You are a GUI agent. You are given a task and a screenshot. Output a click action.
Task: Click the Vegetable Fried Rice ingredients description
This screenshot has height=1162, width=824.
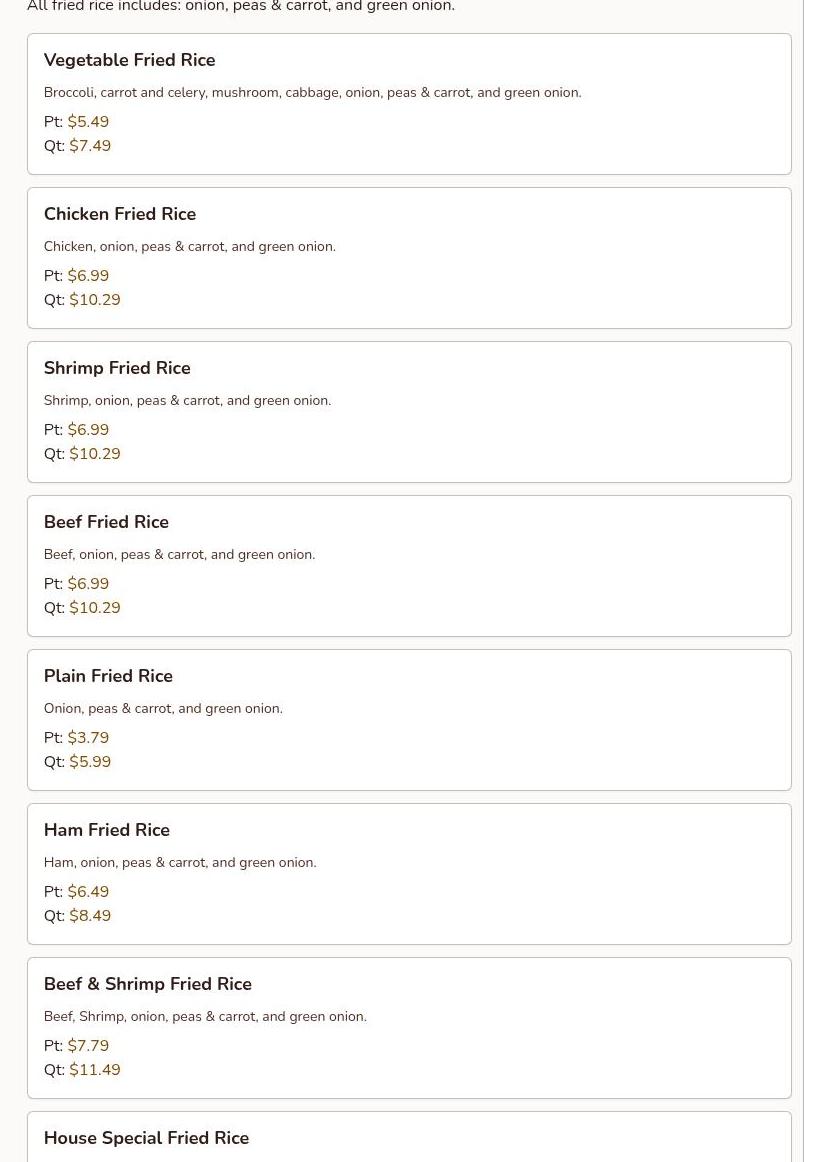(312, 93)
